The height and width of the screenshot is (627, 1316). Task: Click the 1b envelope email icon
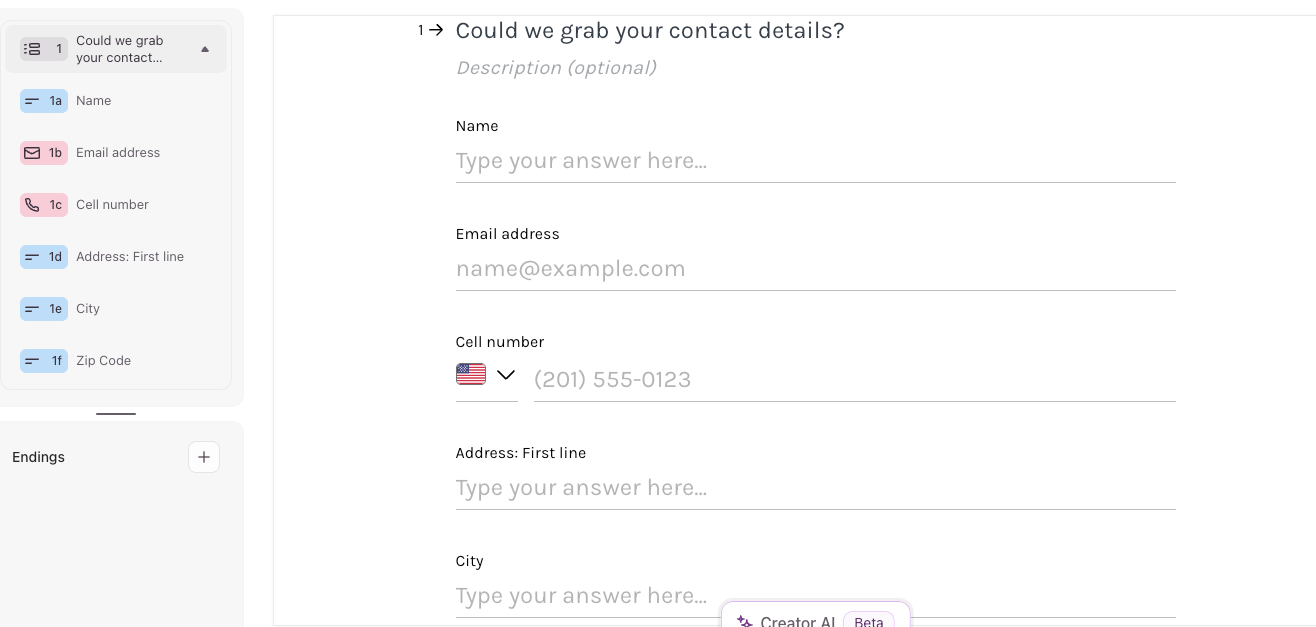tap(32, 153)
